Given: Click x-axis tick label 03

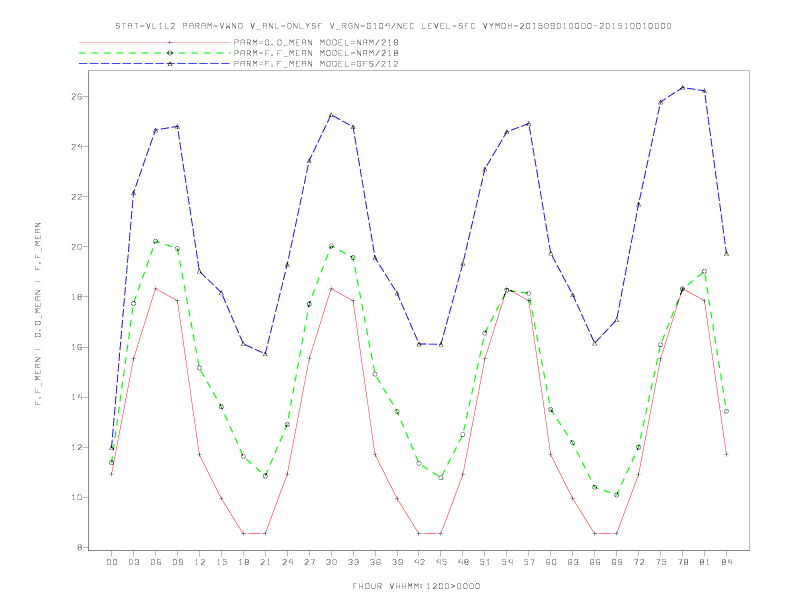Looking at the screenshot, I should 133,562.
